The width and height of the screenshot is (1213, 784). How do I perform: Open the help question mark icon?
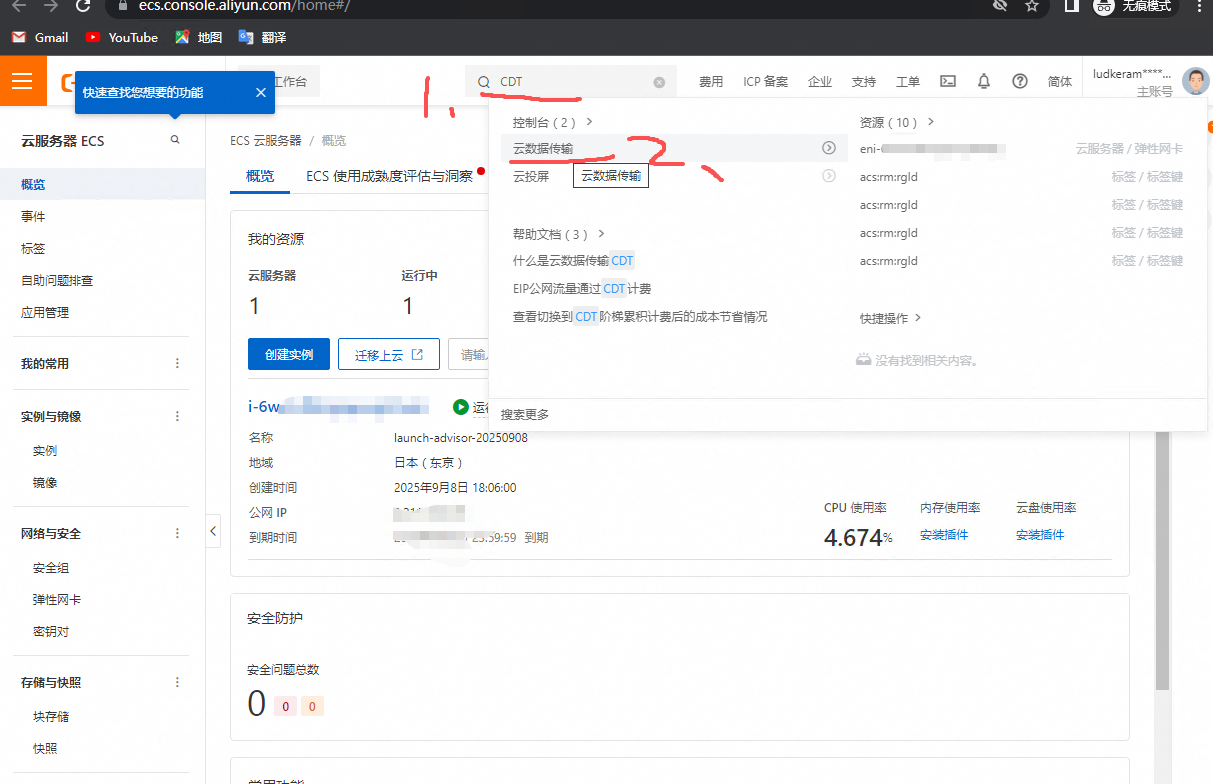[1020, 82]
